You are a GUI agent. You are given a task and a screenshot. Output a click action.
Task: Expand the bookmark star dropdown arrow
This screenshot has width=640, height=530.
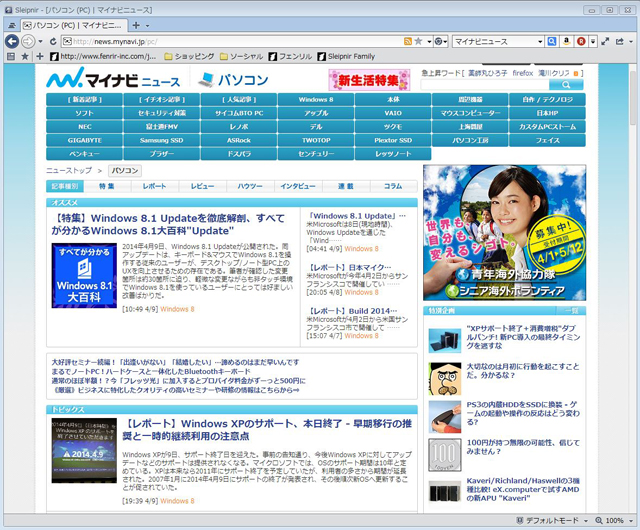(429, 42)
